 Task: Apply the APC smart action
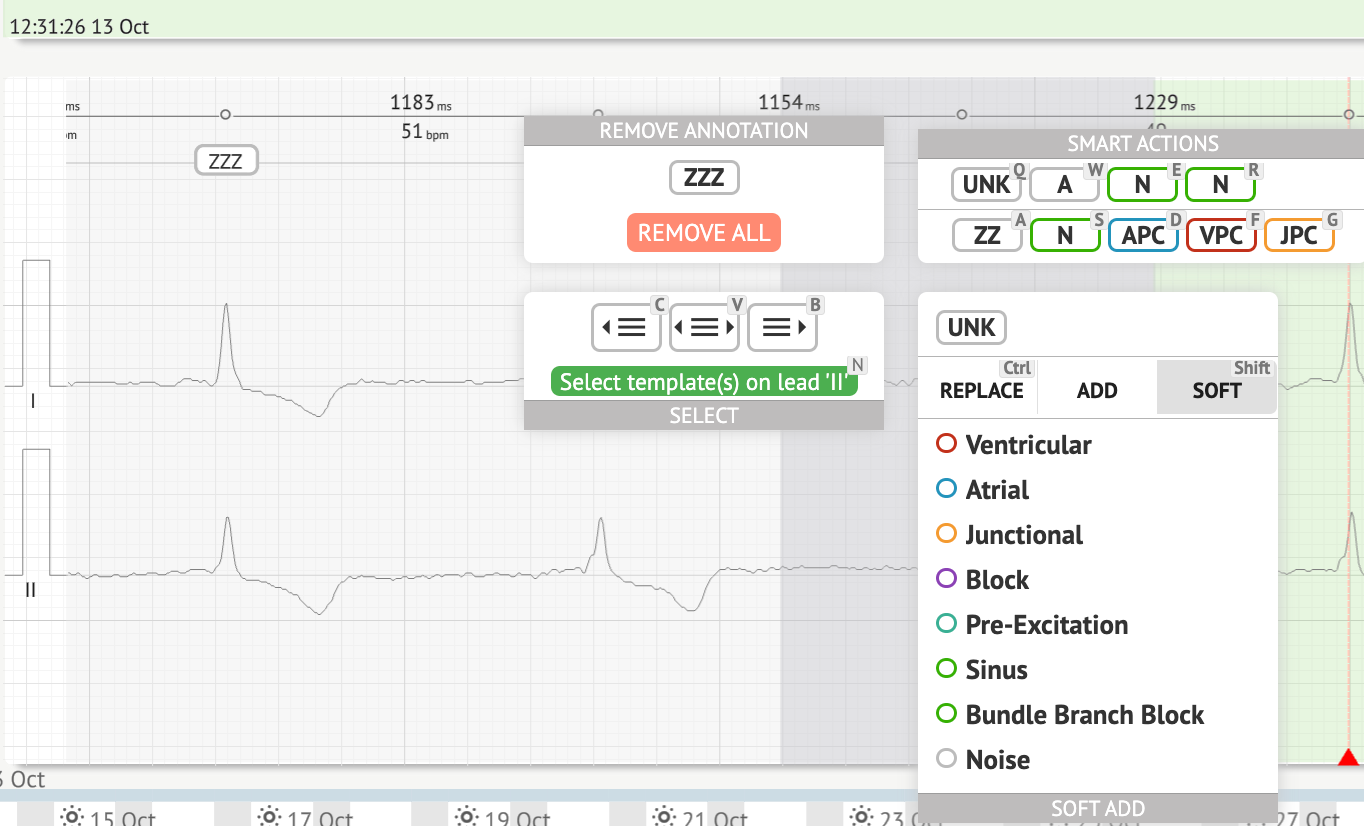pos(1143,235)
